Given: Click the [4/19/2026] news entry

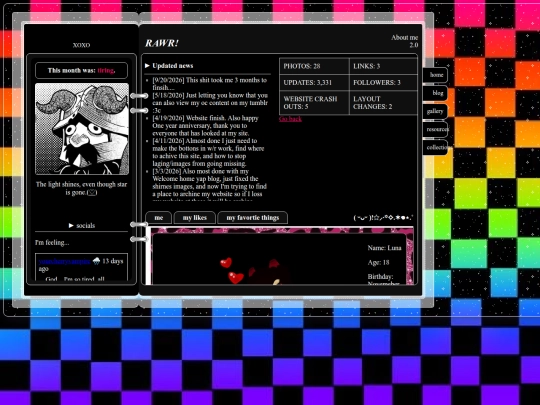Looking at the screenshot, I should click(x=206, y=125).
